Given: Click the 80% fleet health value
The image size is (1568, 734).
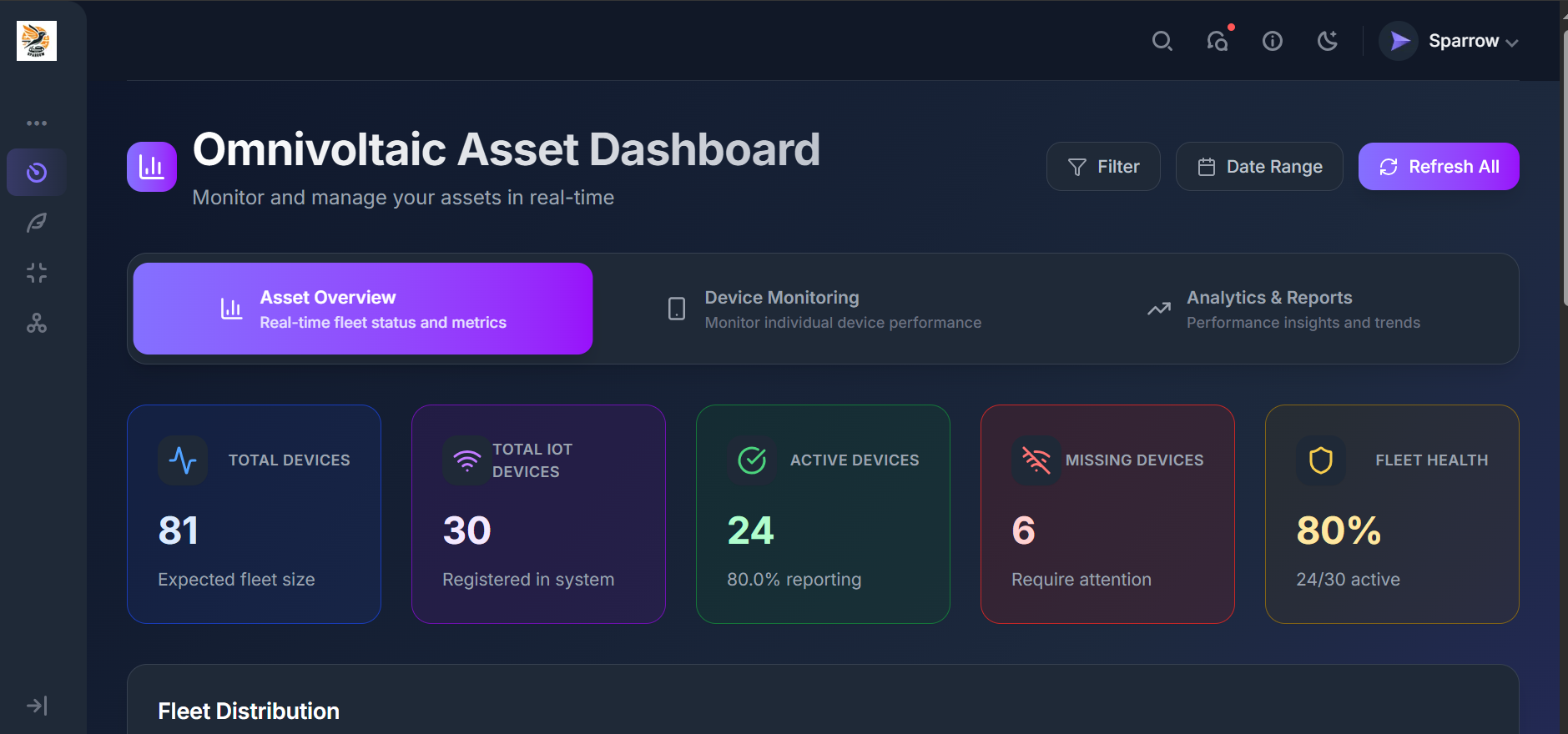Looking at the screenshot, I should point(1339,530).
